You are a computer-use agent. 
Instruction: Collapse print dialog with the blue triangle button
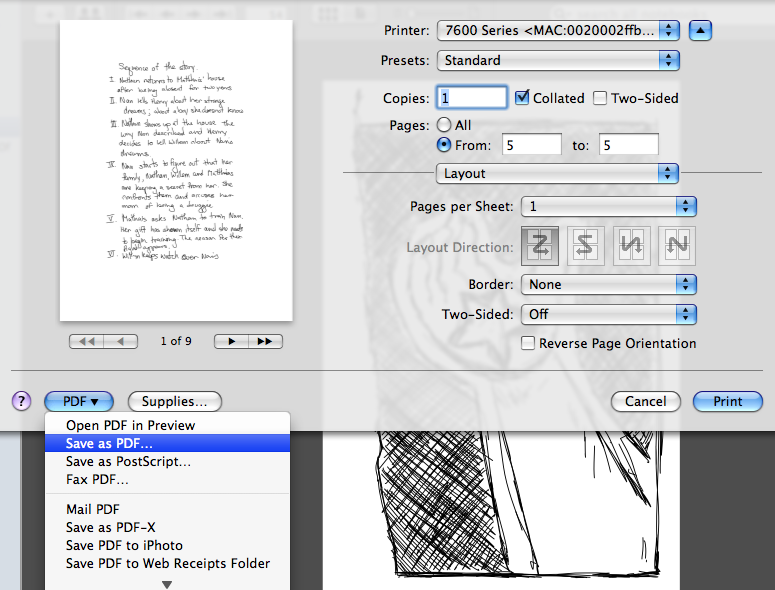(x=702, y=30)
